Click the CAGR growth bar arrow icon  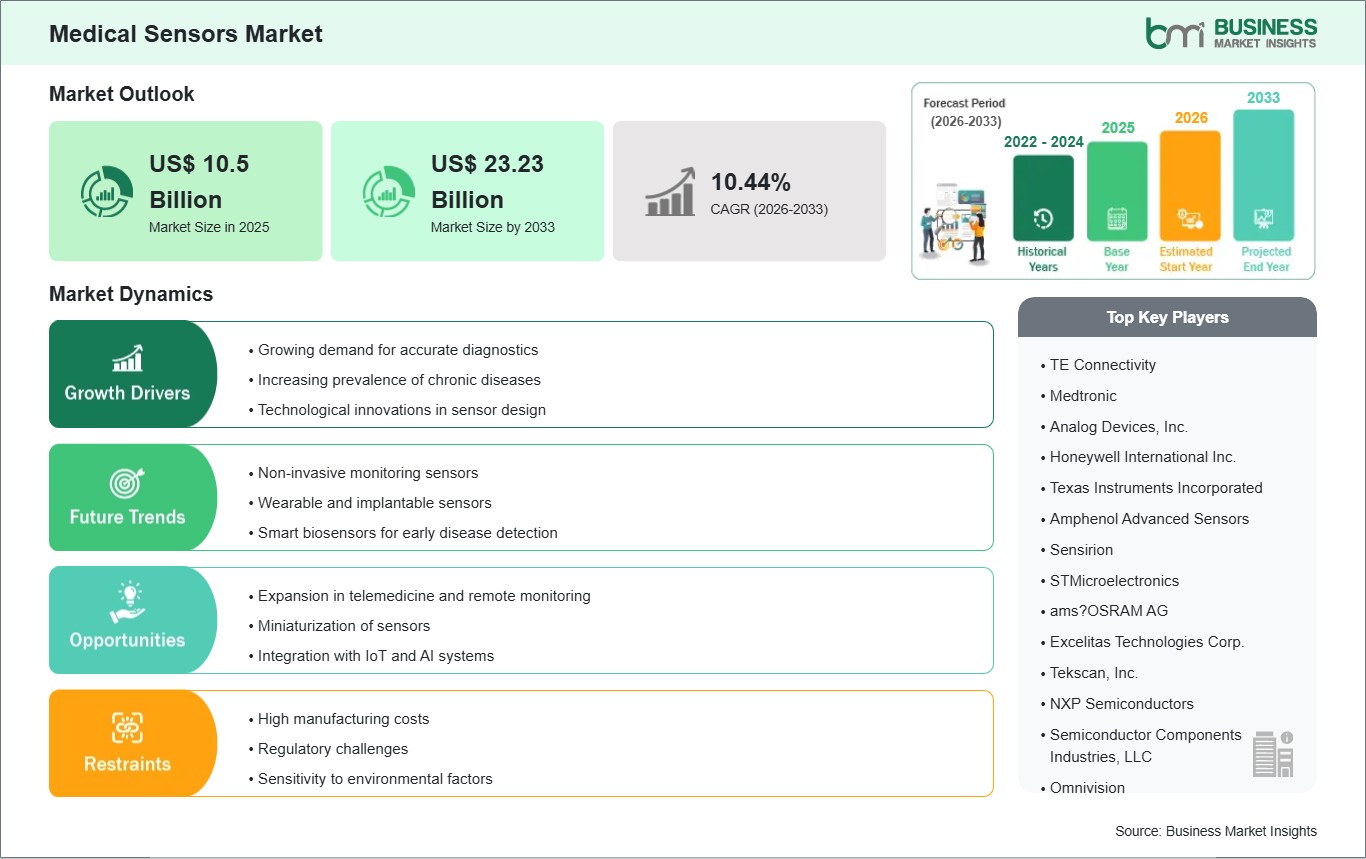(670, 192)
